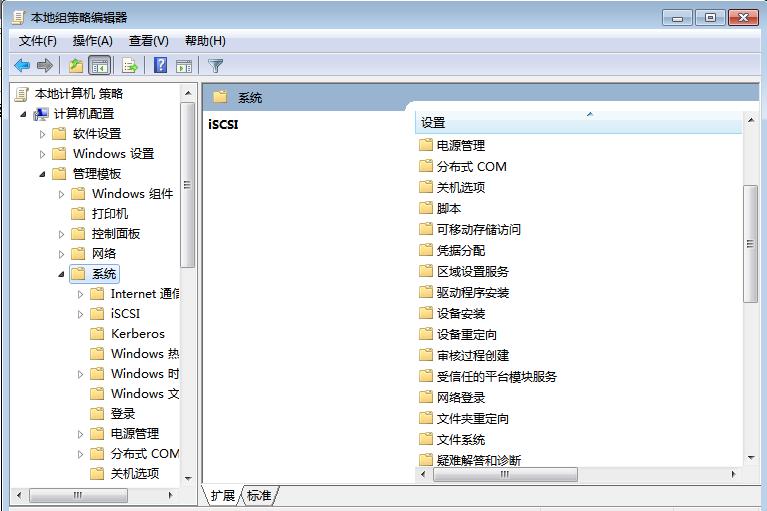
Task: Select 可移动存储访问 in the settings list
Action: pos(478,229)
